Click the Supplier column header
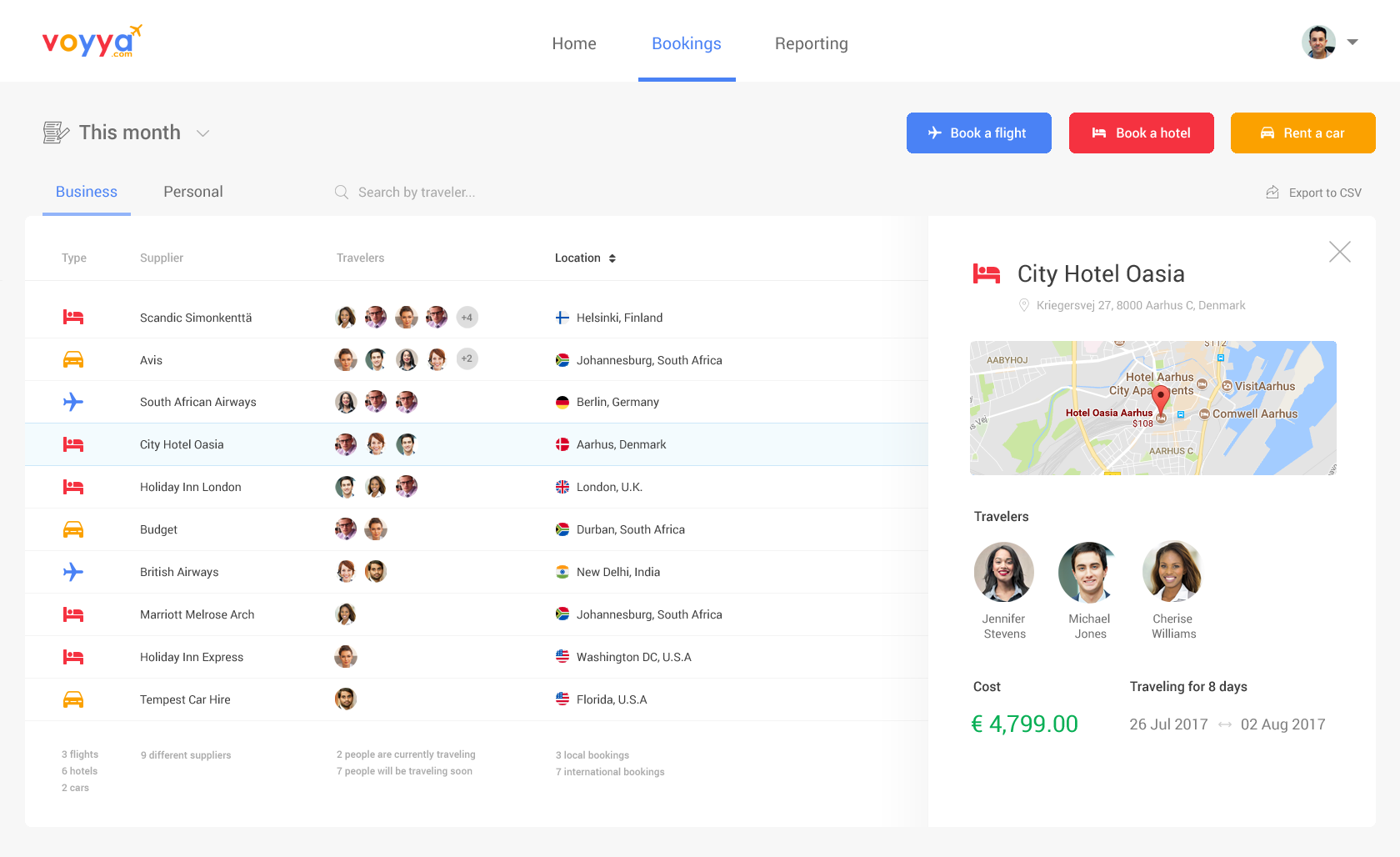This screenshot has height=857, width=1400. click(162, 258)
